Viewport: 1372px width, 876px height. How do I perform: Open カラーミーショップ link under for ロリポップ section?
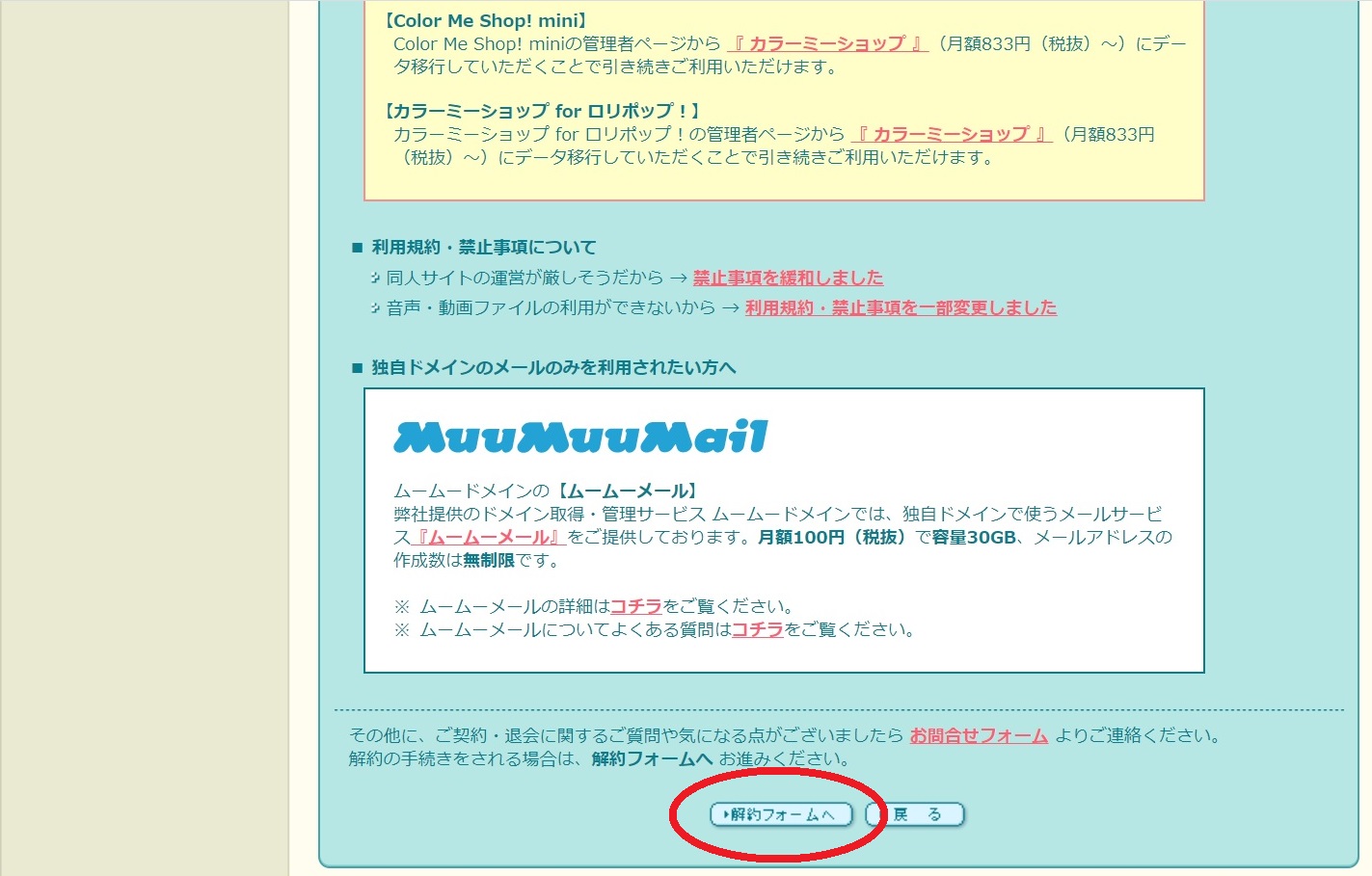pos(951,135)
